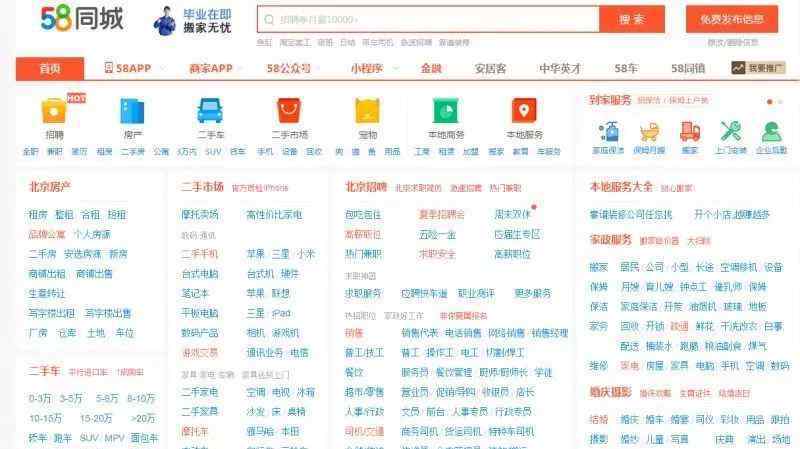This screenshot has width=800, height=449.
Task: Expand the 小程序 dropdown
Action: [x=395, y=68]
